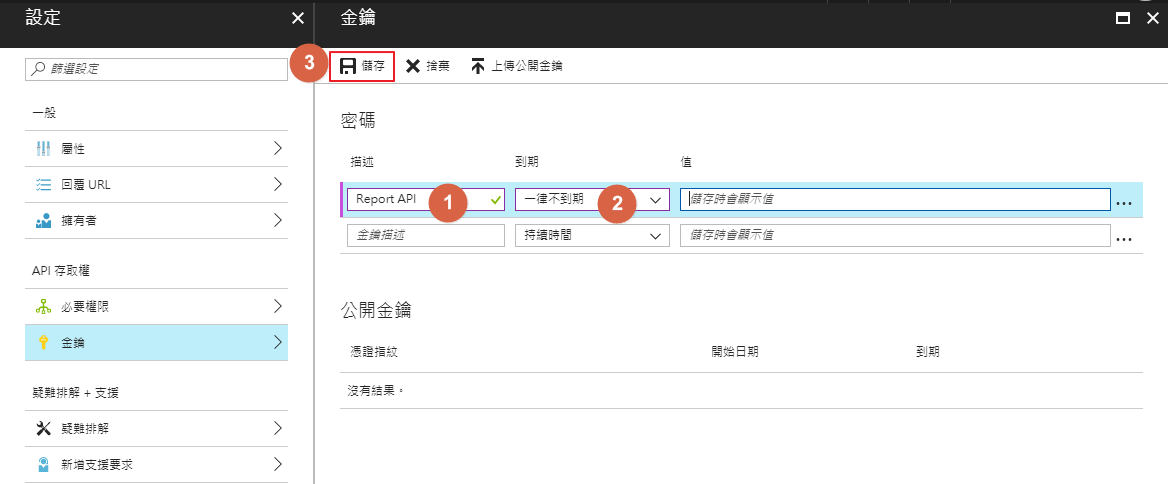Click the 新增支援要求 support icon
The width and height of the screenshot is (1168, 484).
click(43, 465)
